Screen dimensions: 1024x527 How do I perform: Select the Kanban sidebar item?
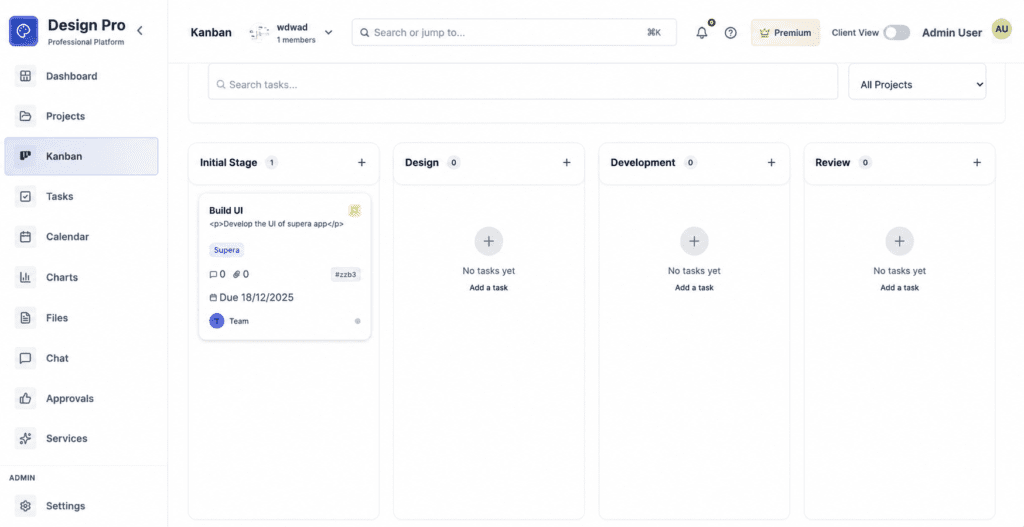[82, 156]
